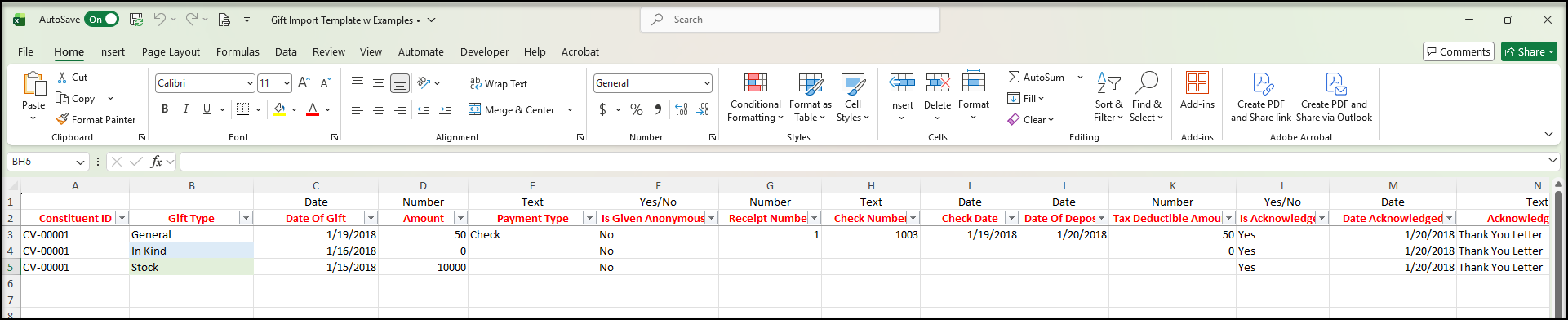
Task: Open the Data ribbon tab
Action: click(x=286, y=51)
